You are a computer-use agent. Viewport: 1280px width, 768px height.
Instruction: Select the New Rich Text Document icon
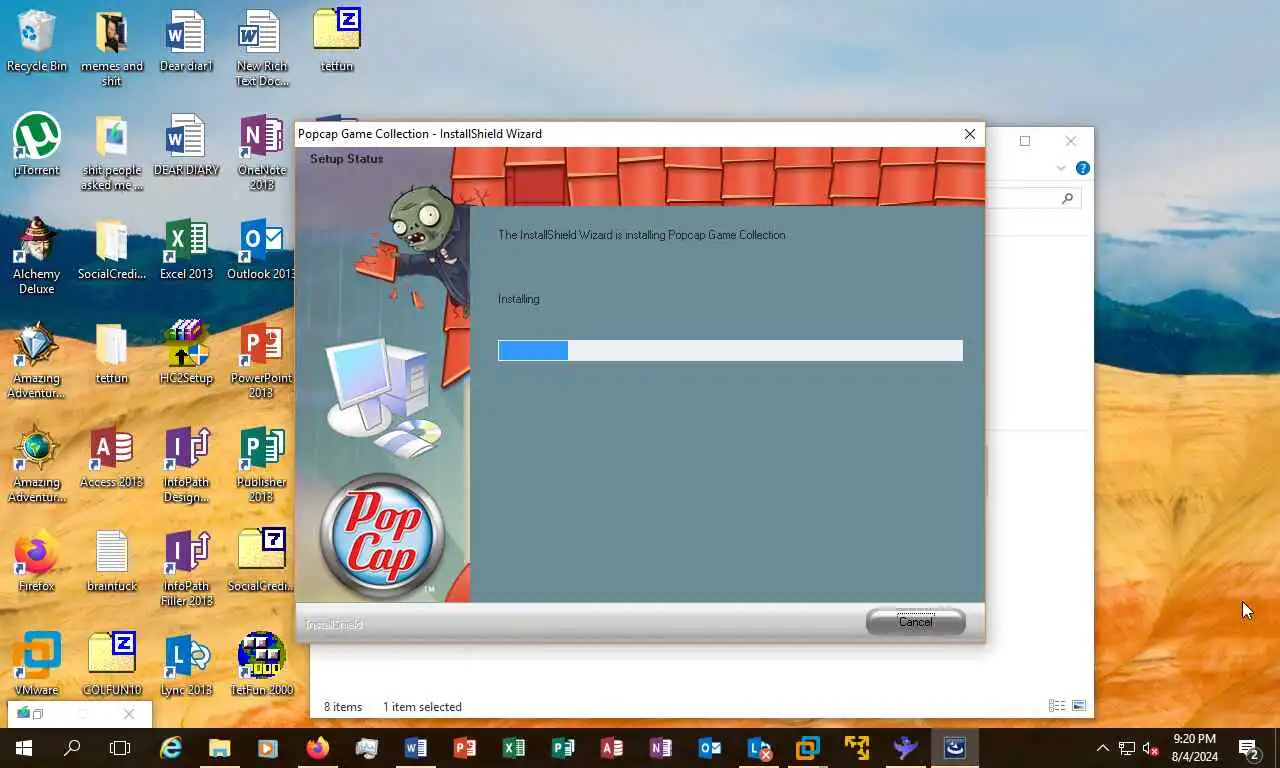pyautogui.click(x=261, y=48)
